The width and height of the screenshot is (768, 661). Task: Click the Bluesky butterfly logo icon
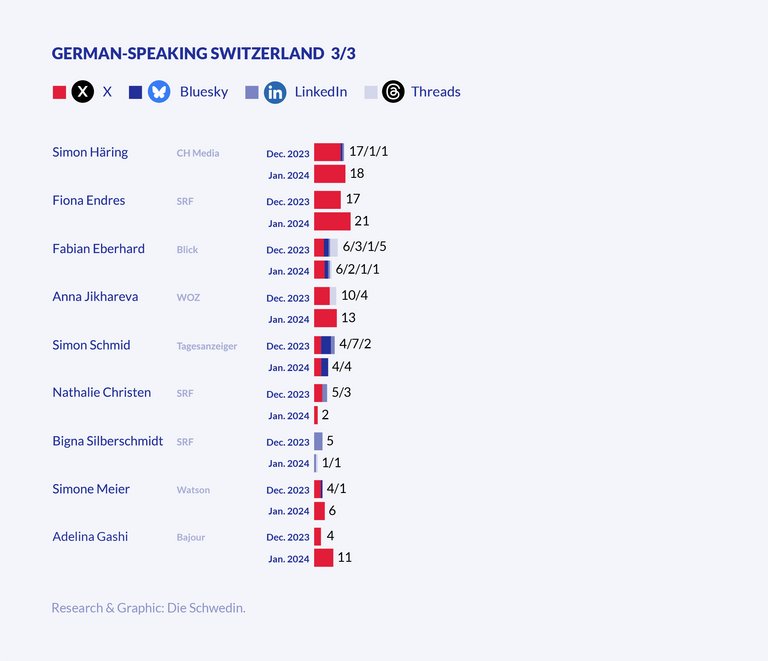coord(159,92)
